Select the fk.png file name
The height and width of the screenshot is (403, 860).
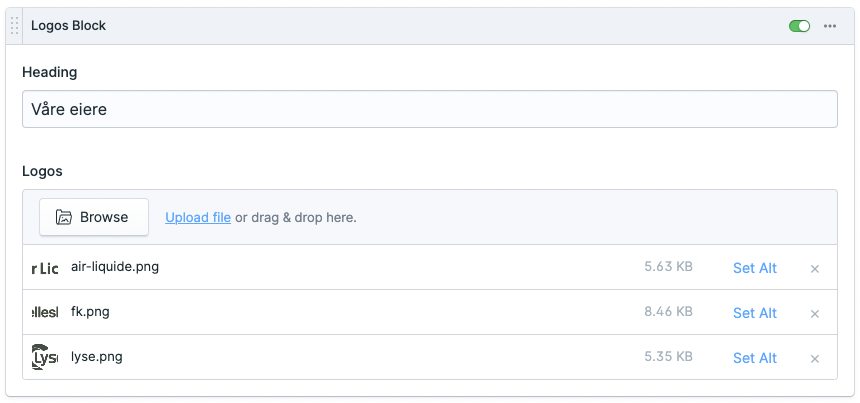point(90,312)
